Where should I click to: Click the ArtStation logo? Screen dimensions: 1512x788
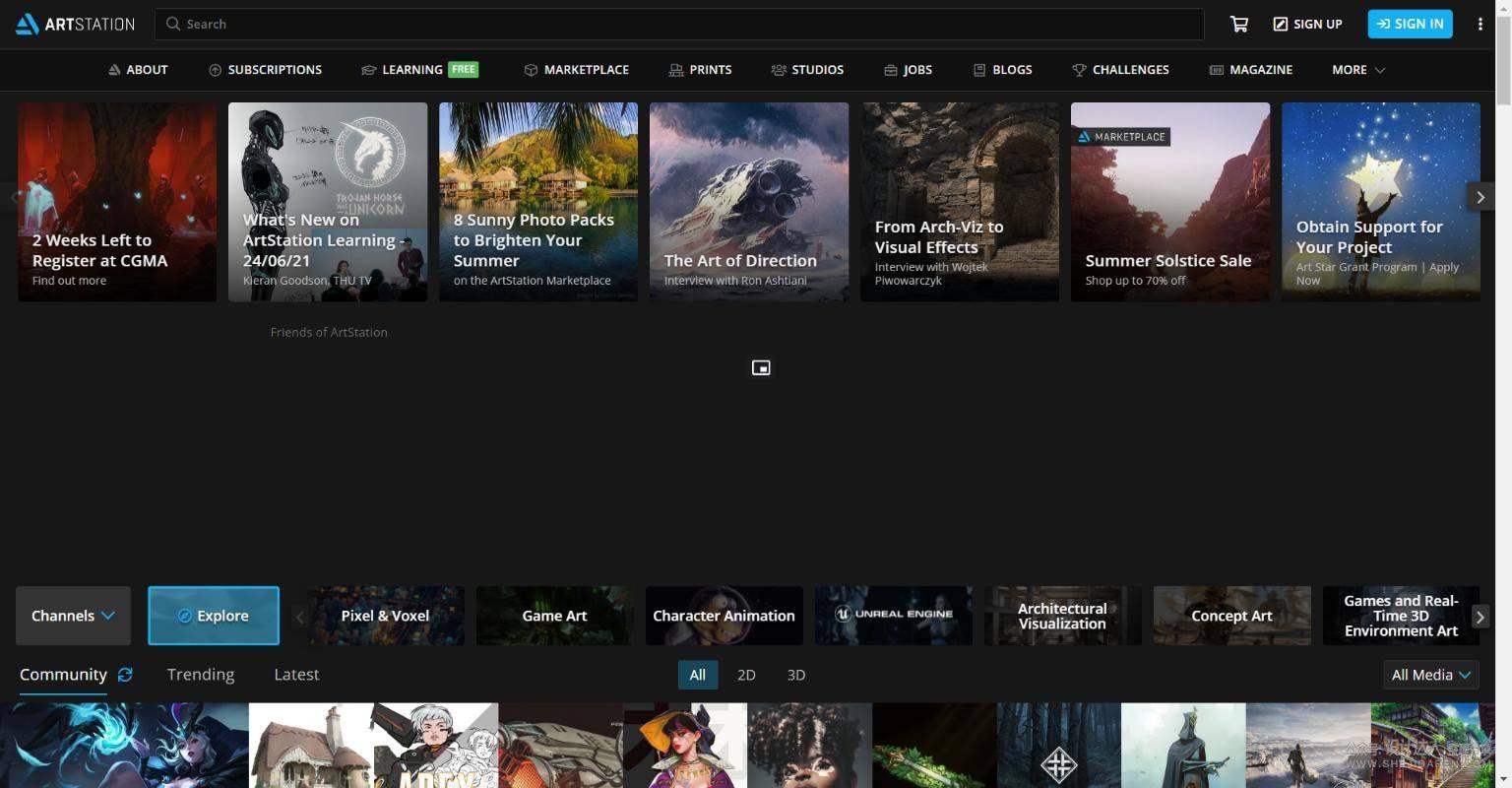tap(75, 24)
